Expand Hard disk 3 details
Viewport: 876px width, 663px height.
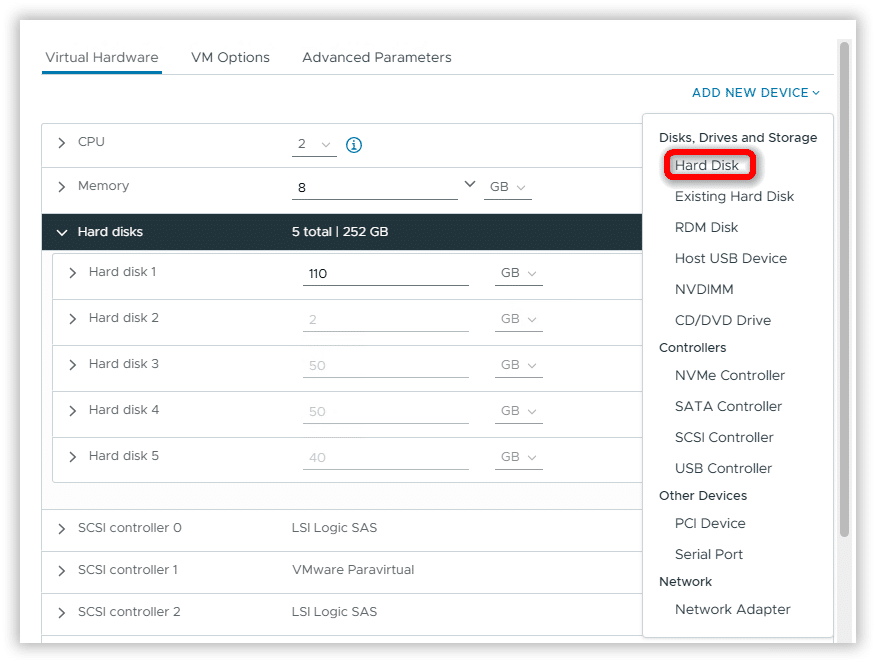tap(72, 365)
